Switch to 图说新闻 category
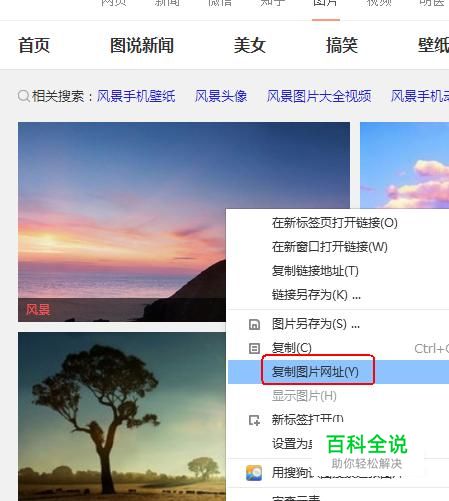This screenshot has height=501, width=449. pyautogui.click(x=142, y=45)
